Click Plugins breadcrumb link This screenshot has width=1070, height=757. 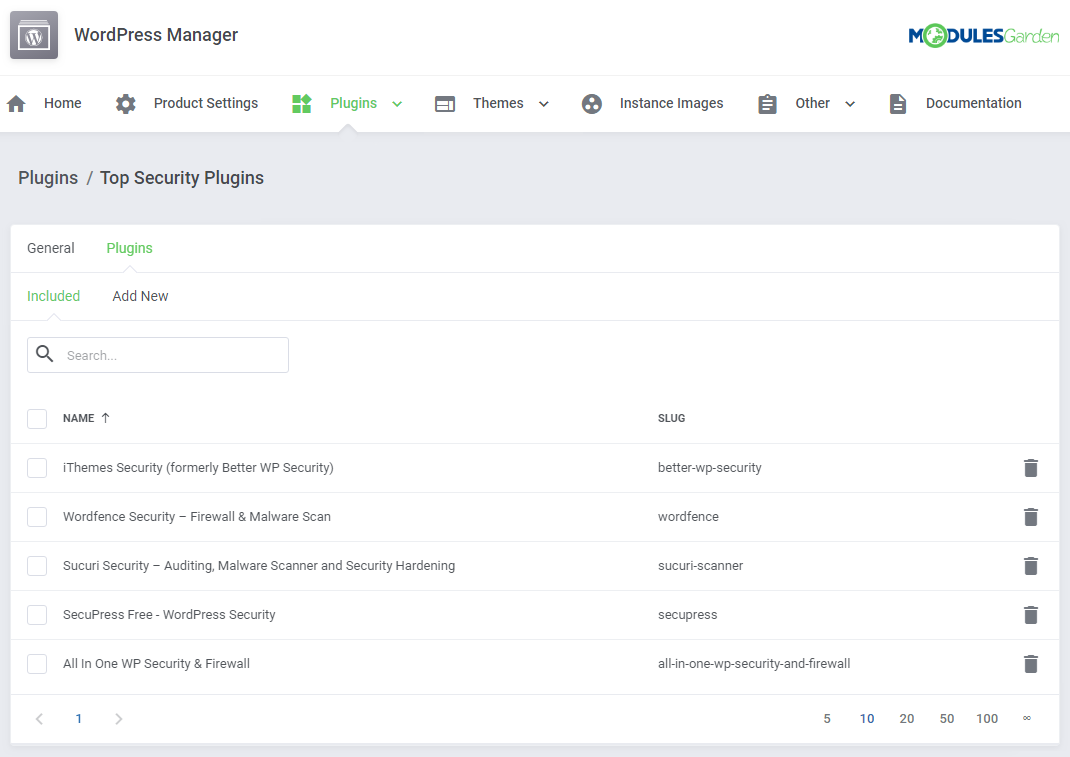coord(48,177)
